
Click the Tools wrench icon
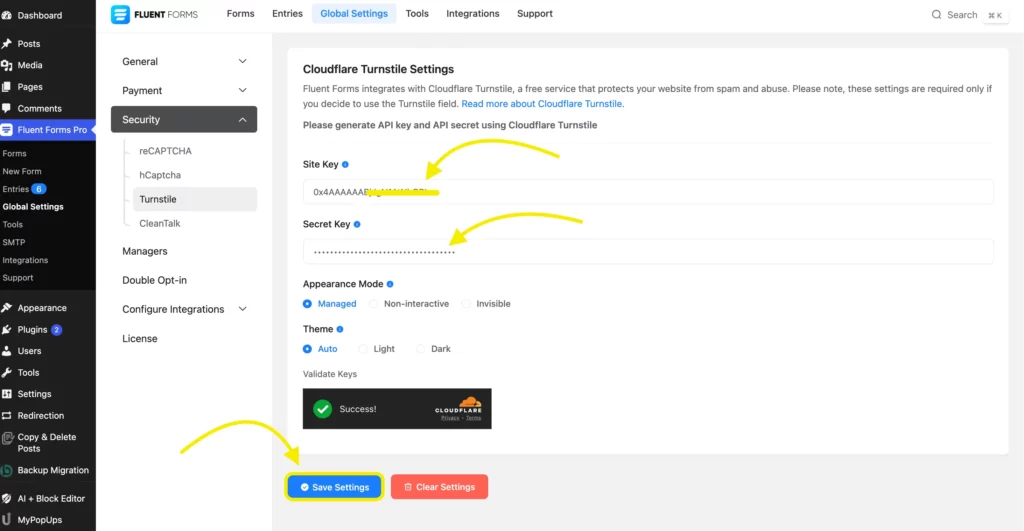click(x=7, y=372)
